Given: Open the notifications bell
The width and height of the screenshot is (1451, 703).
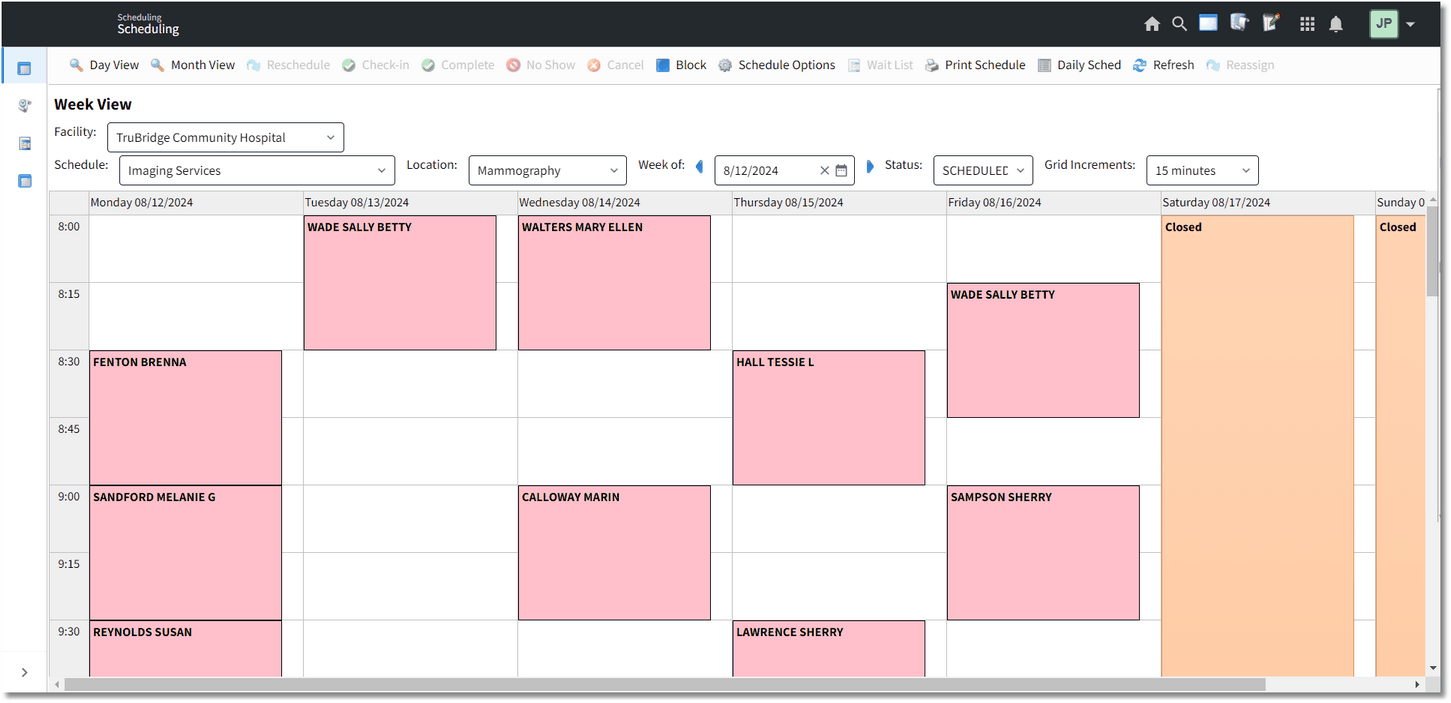Looking at the screenshot, I should pos(1336,24).
